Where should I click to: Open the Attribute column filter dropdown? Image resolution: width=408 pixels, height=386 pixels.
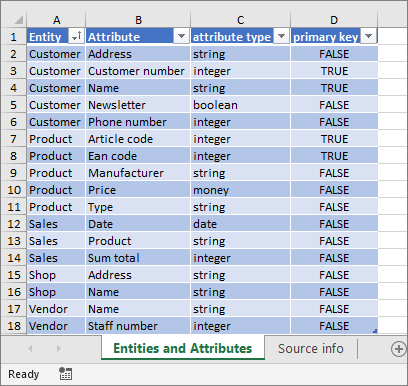pyautogui.click(x=181, y=36)
